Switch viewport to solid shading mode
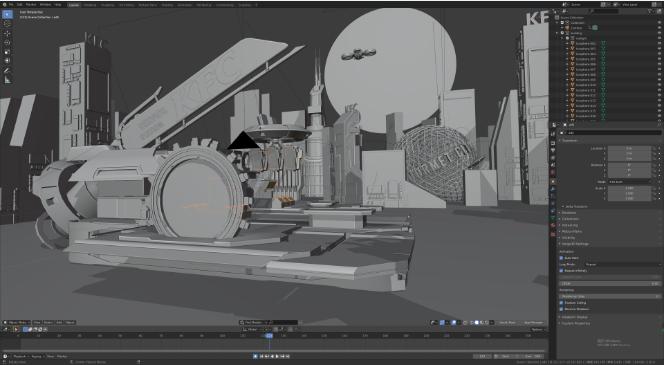 click(x=476, y=323)
